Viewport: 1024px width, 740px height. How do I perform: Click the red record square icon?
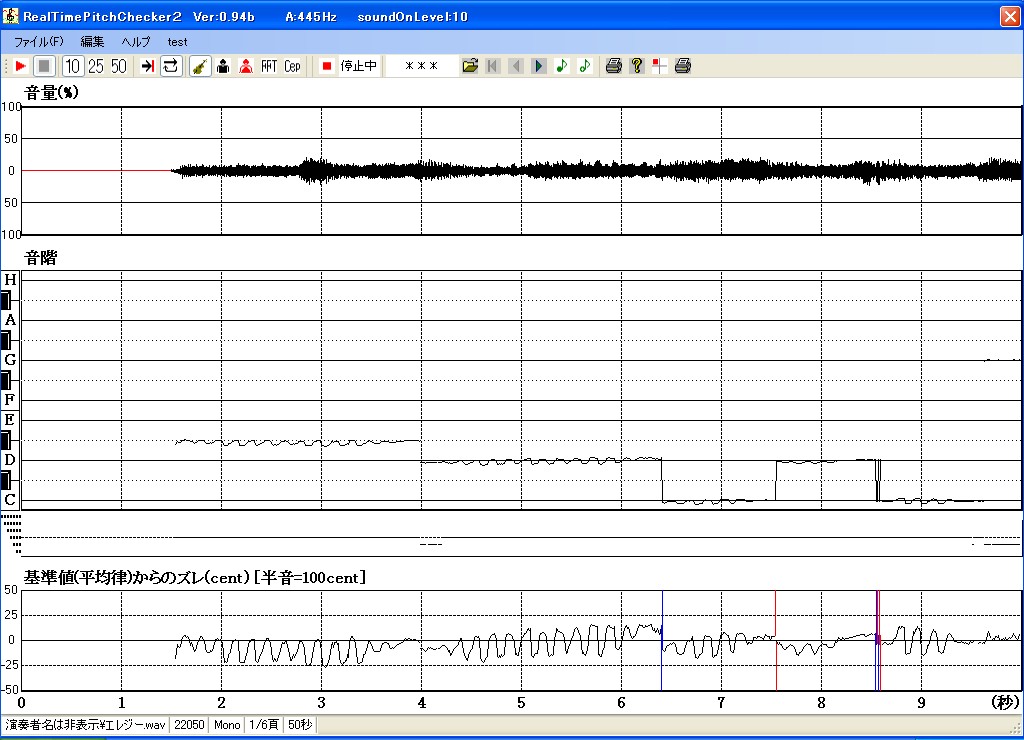[327, 66]
